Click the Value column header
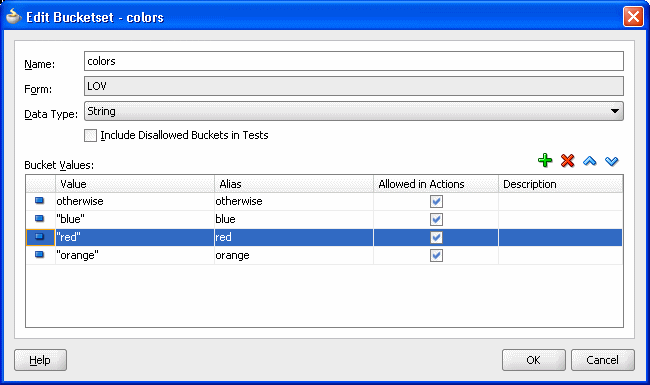The height and width of the screenshot is (385, 650). pos(135,184)
